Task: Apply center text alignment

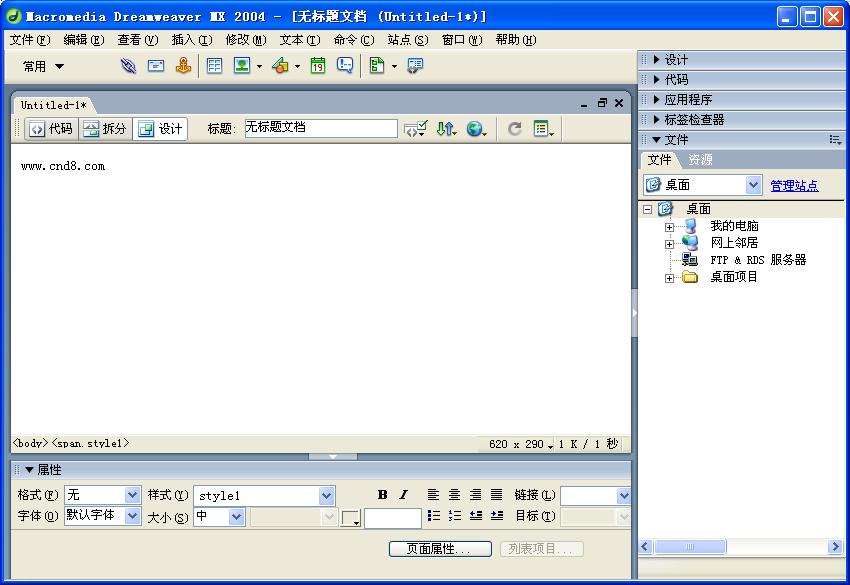Action: 454,494
